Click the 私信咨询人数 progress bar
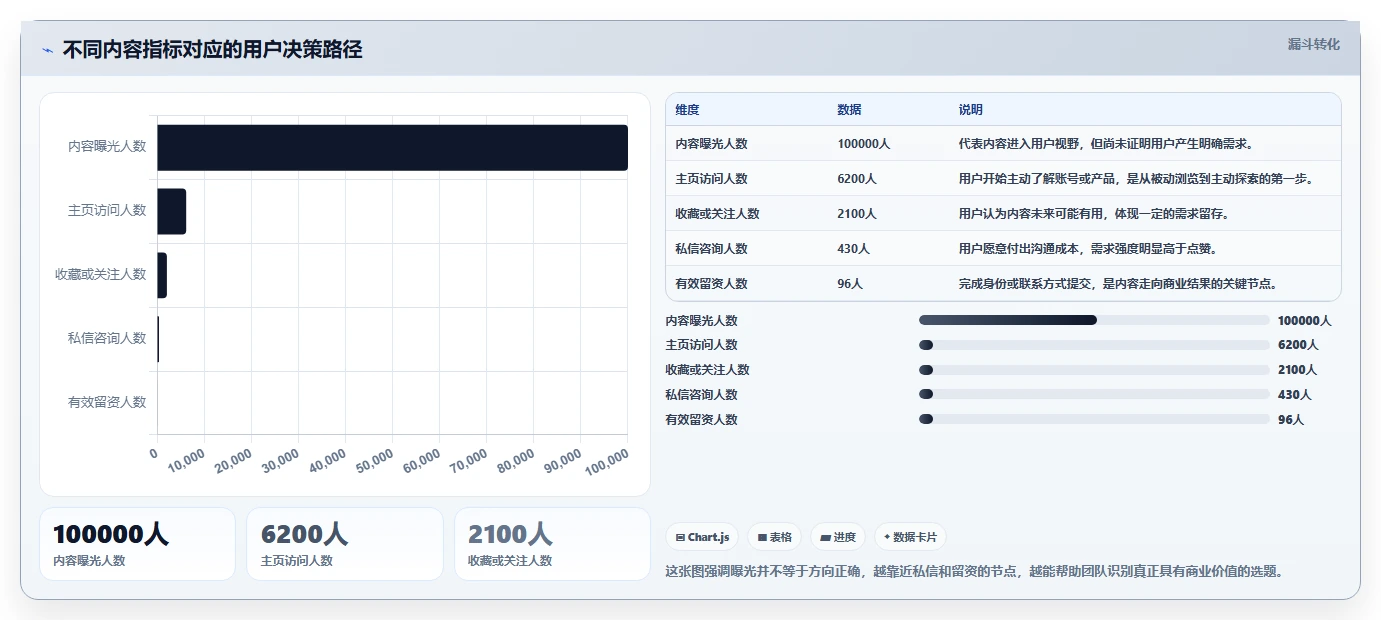 [x=1094, y=395]
